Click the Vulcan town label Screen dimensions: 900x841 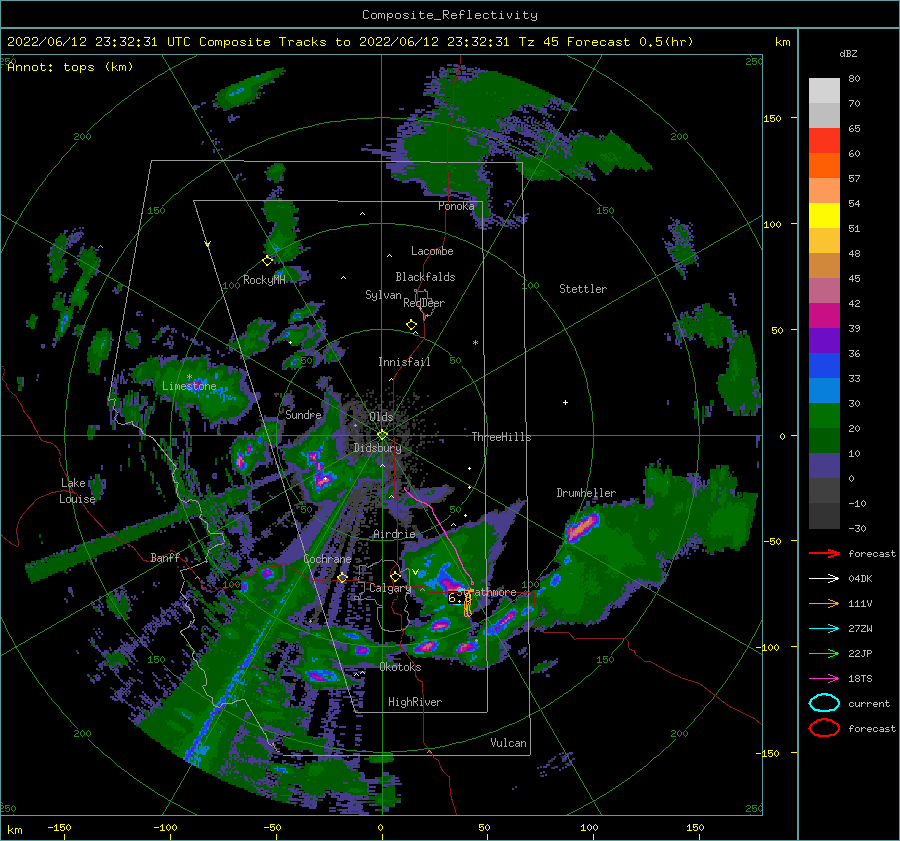click(509, 743)
